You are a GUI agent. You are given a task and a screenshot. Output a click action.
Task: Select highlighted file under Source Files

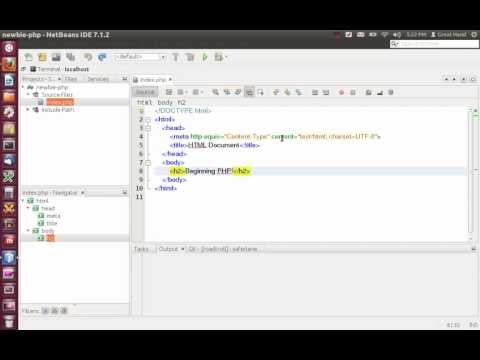(x=59, y=102)
